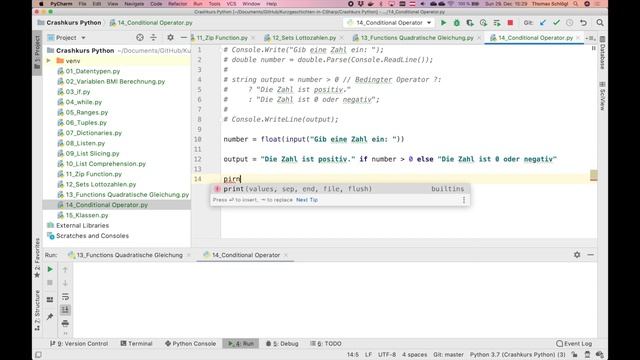This screenshot has width=640, height=360.
Task: Switch to 11_Zip Function.py tab
Action: coord(222,38)
